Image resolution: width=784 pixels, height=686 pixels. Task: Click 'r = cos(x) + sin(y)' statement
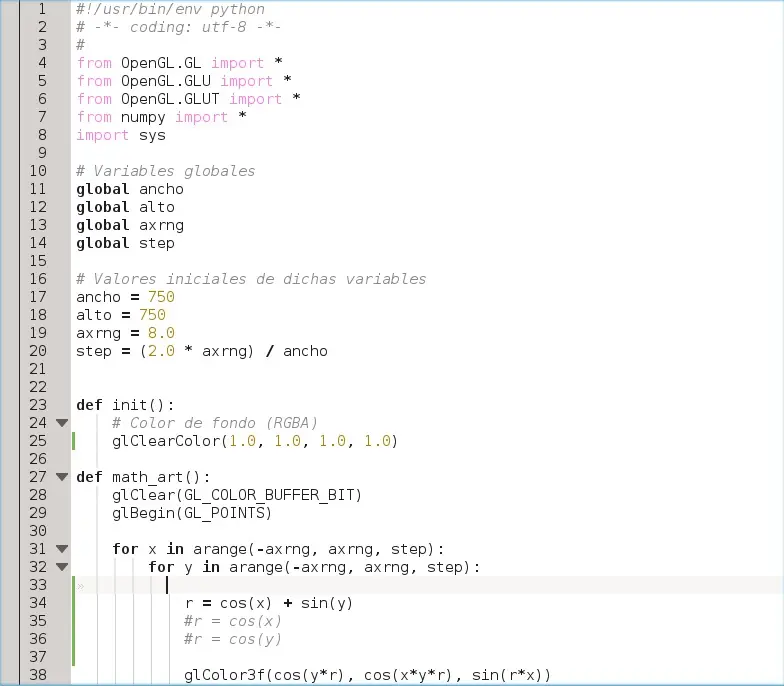[x=269, y=603]
